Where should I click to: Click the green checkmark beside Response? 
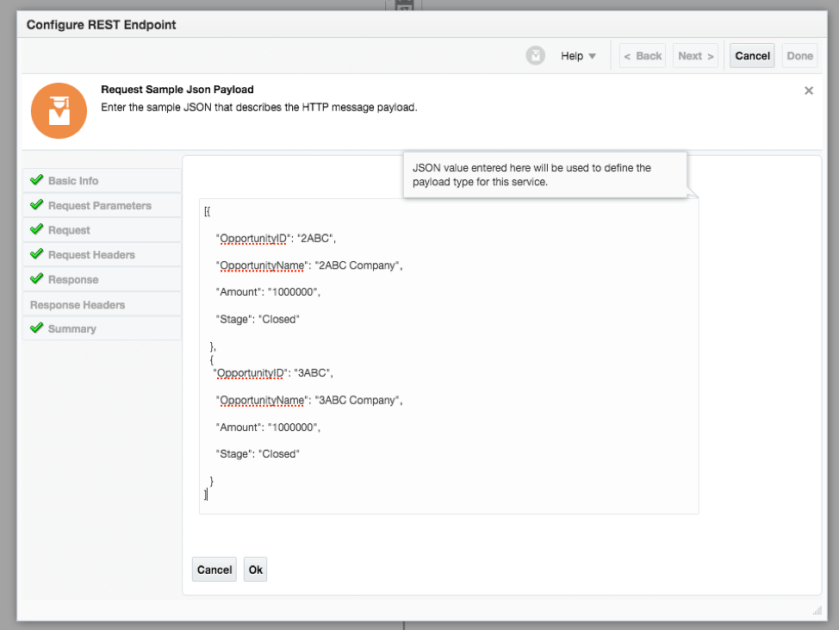(37, 279)
